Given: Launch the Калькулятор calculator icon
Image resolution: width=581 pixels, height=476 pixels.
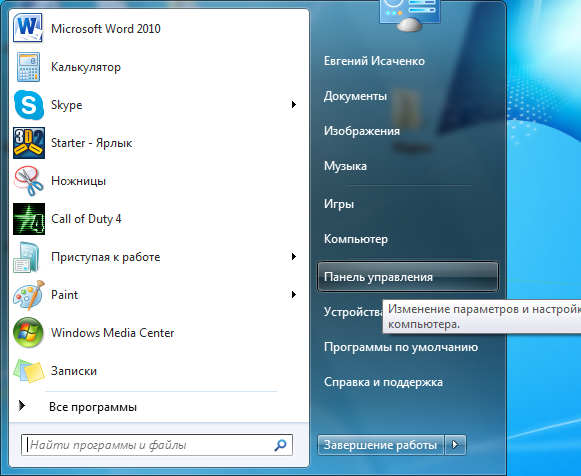Looking at the screenshot, I should click(29, 67).
